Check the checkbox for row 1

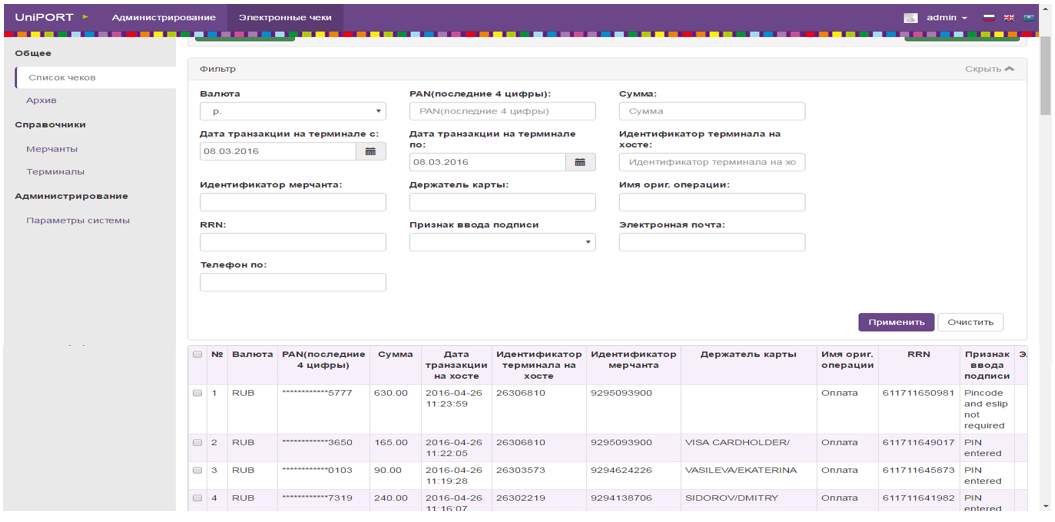(x=197, y=393)
